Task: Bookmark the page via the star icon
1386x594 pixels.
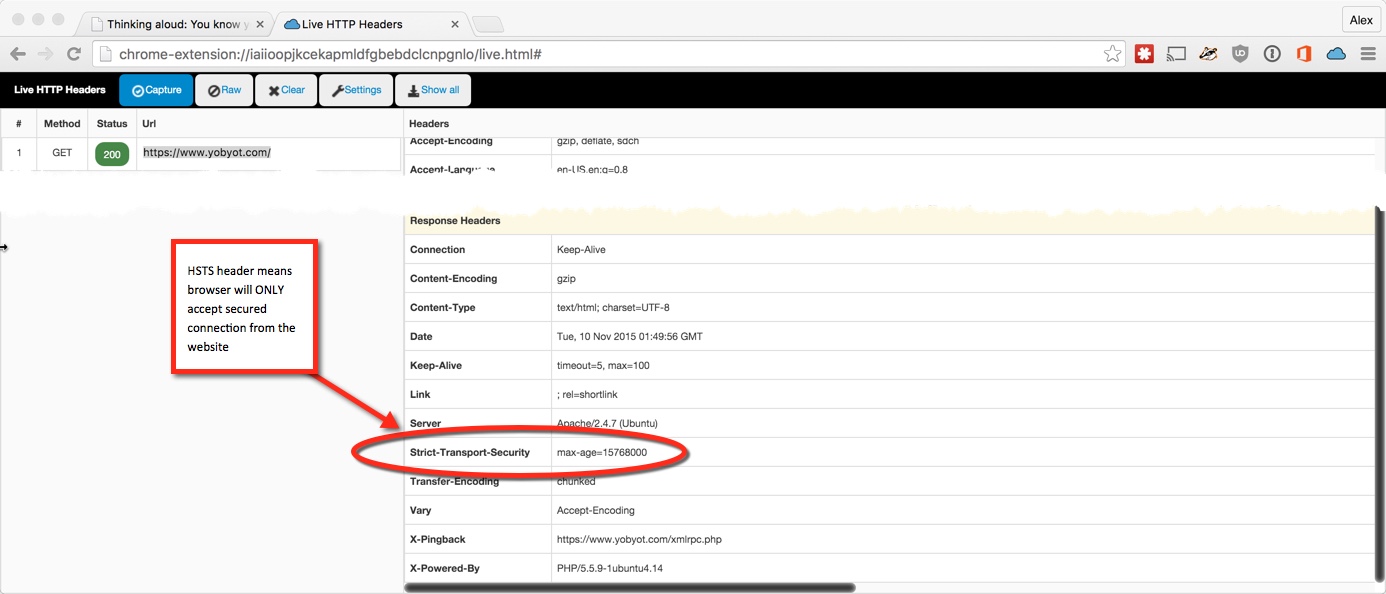Action: point(1113,56)
